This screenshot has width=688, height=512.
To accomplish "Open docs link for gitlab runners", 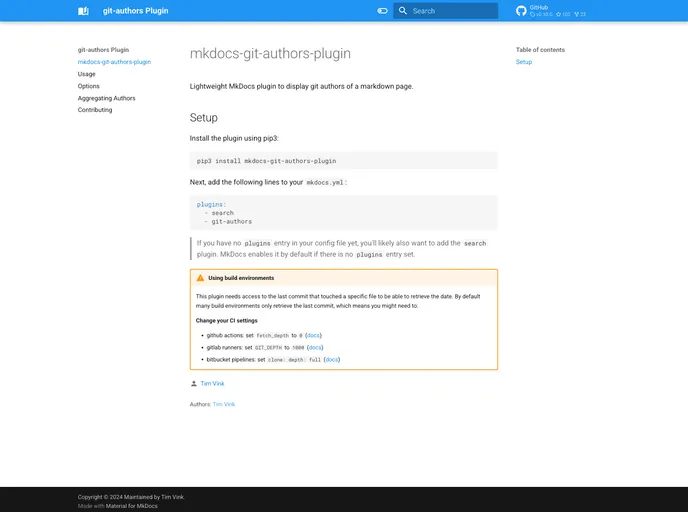I will 315,347.
